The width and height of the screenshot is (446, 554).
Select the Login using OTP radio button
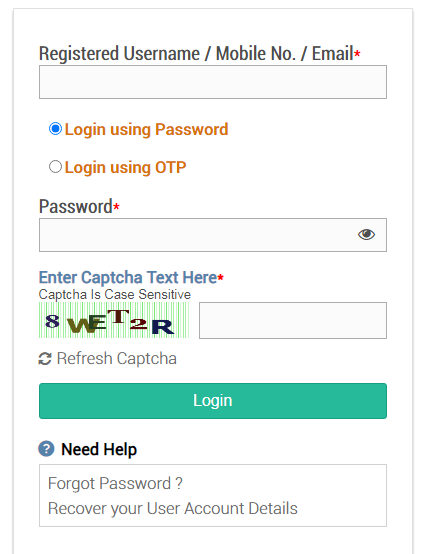[55, 167]
